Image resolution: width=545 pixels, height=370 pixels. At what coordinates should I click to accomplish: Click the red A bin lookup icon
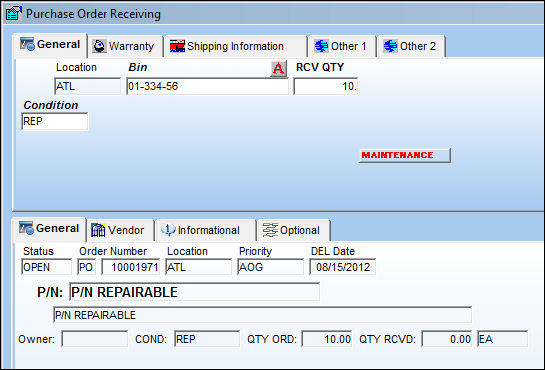click(278, 68)
